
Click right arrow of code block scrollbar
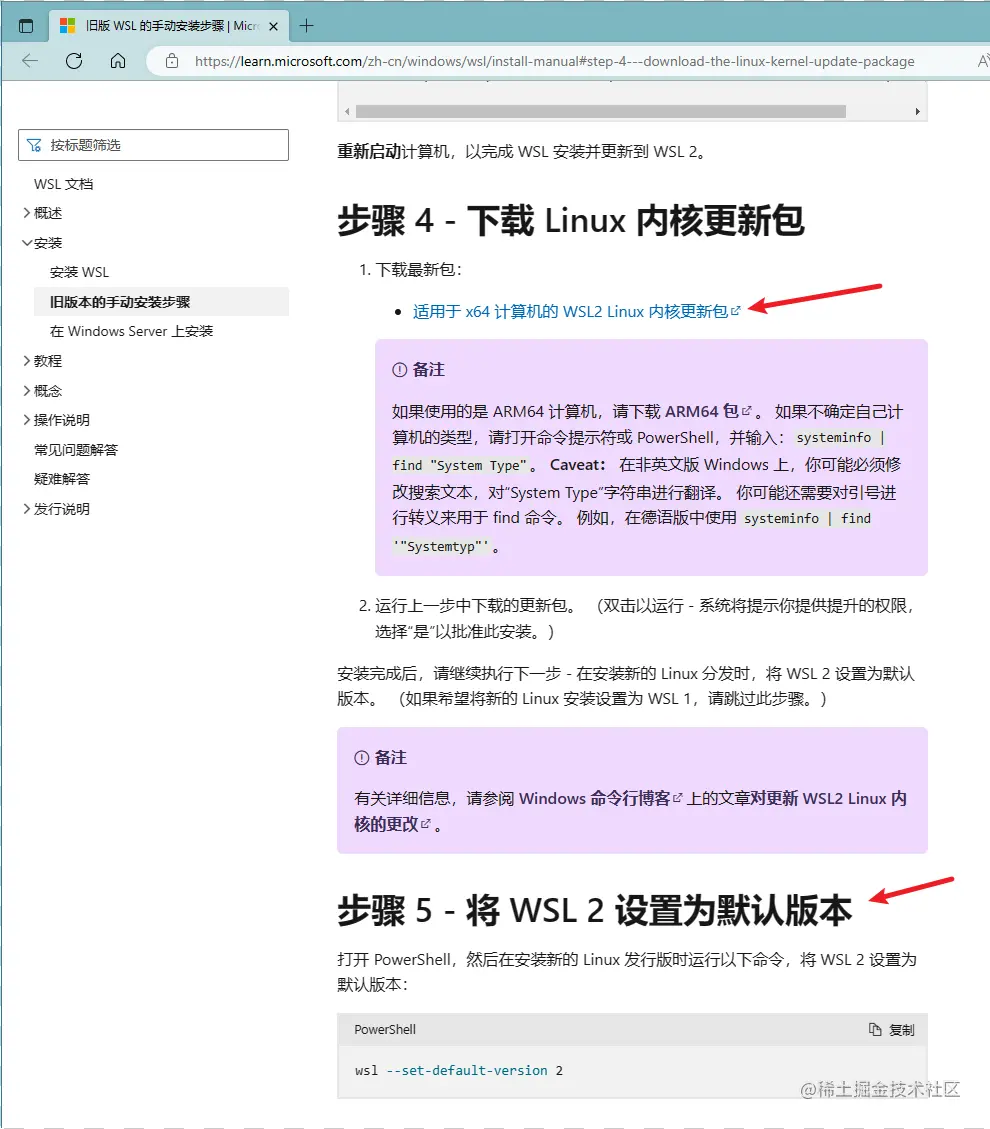click(917, 112)
